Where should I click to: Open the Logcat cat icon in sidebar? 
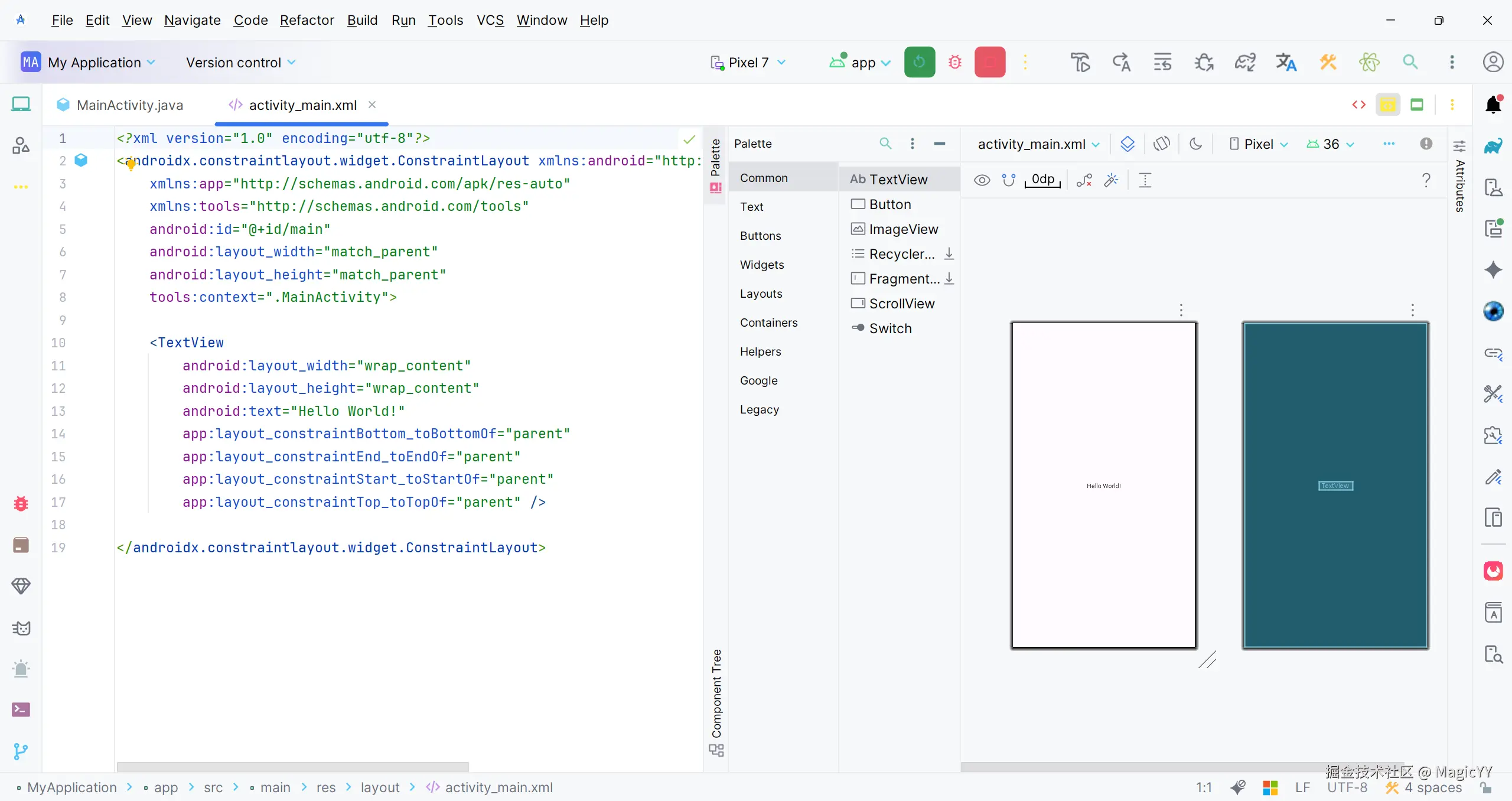21,628
